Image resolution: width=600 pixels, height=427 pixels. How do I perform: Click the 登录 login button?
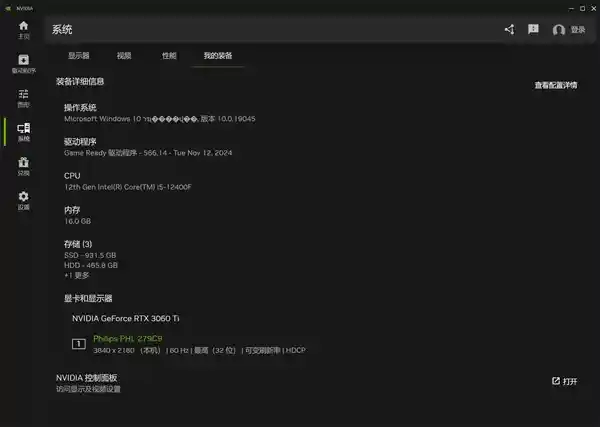point(578,29)
